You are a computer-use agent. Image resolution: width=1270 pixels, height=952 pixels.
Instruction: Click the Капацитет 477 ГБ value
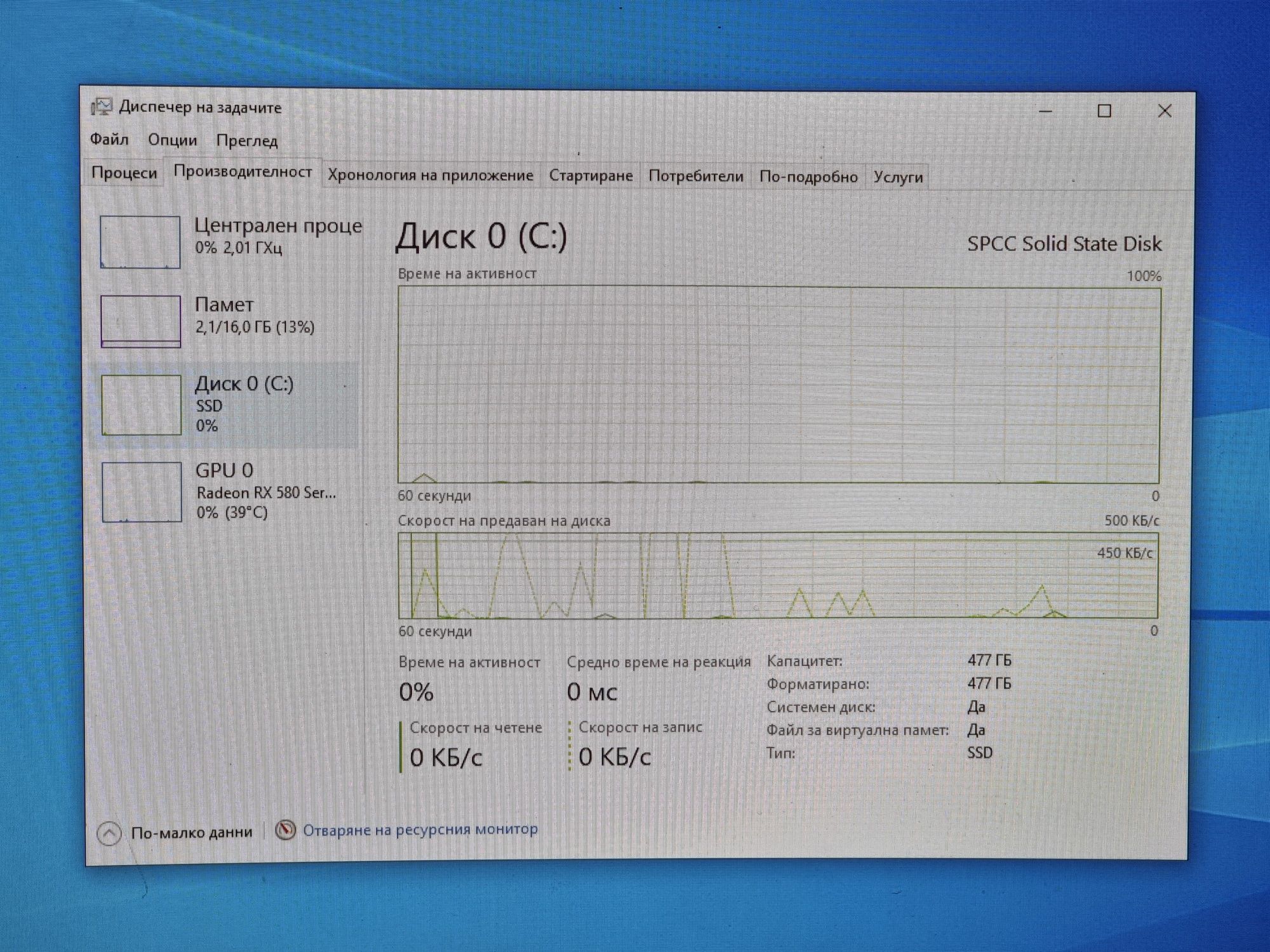tap(989, 660)
